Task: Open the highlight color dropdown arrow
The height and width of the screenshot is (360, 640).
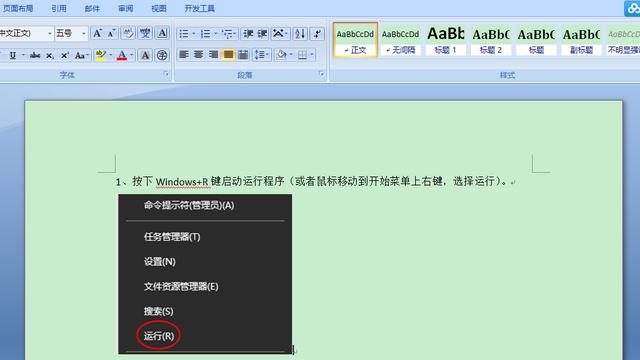Action: pos(111,55)
